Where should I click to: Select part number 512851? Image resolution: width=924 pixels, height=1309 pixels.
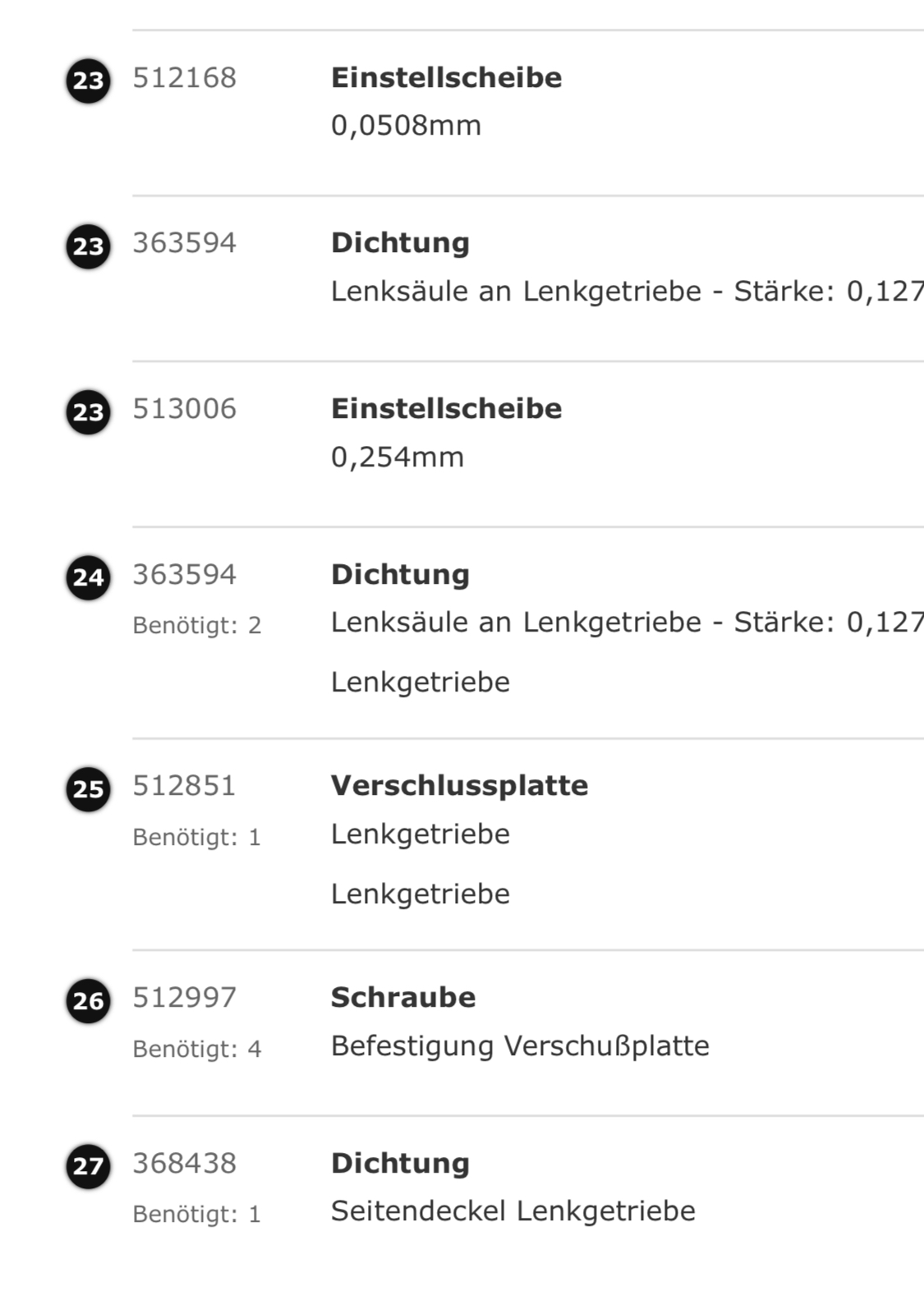click(x=185, y=786)
